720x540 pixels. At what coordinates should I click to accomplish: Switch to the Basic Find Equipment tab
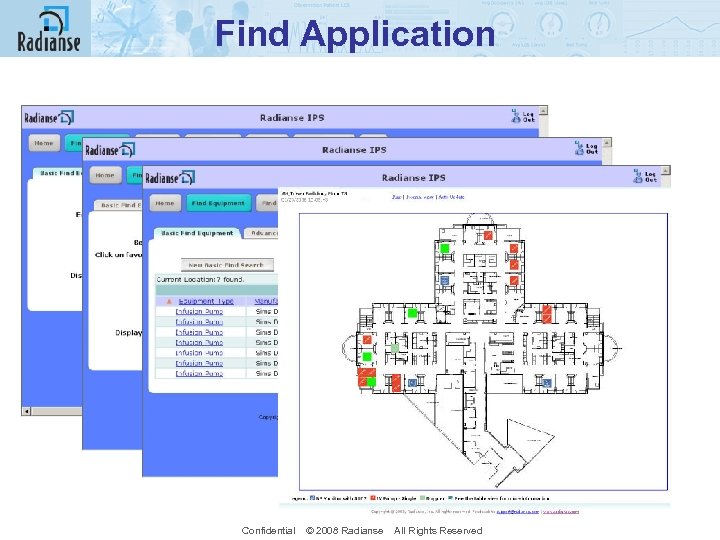tap(197, 233)
